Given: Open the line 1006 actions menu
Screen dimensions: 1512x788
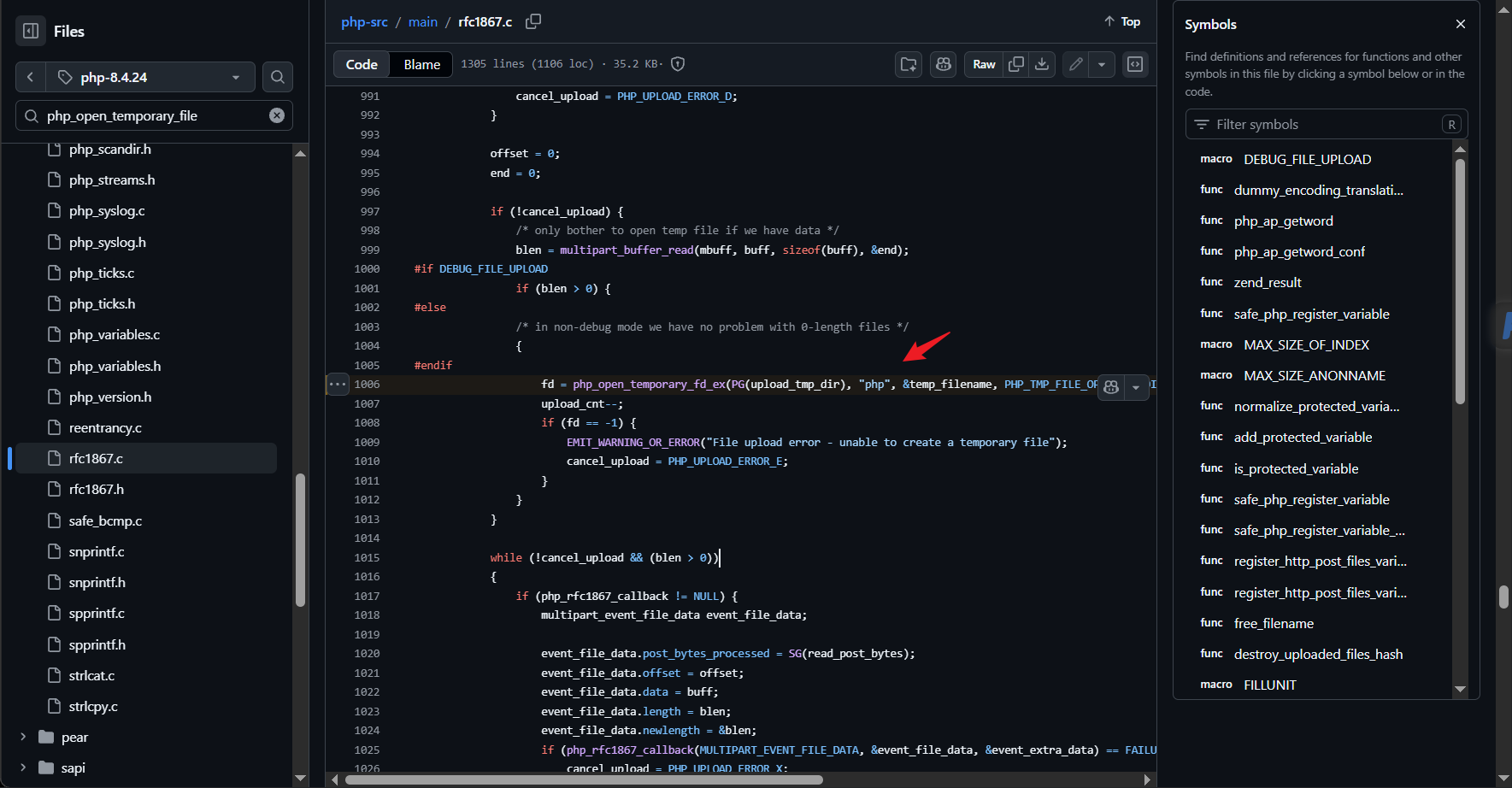Looking at the screenshot, I should [338, 385].
